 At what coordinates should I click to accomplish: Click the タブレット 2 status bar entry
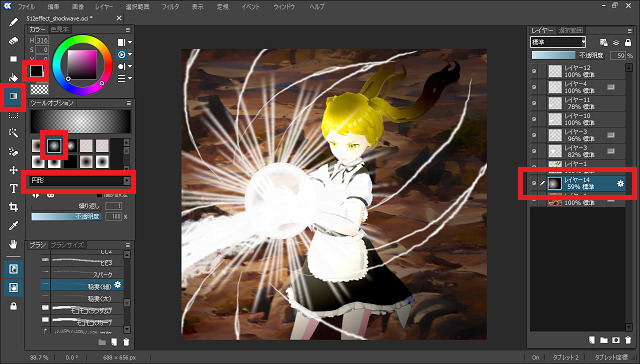(566, 357)
